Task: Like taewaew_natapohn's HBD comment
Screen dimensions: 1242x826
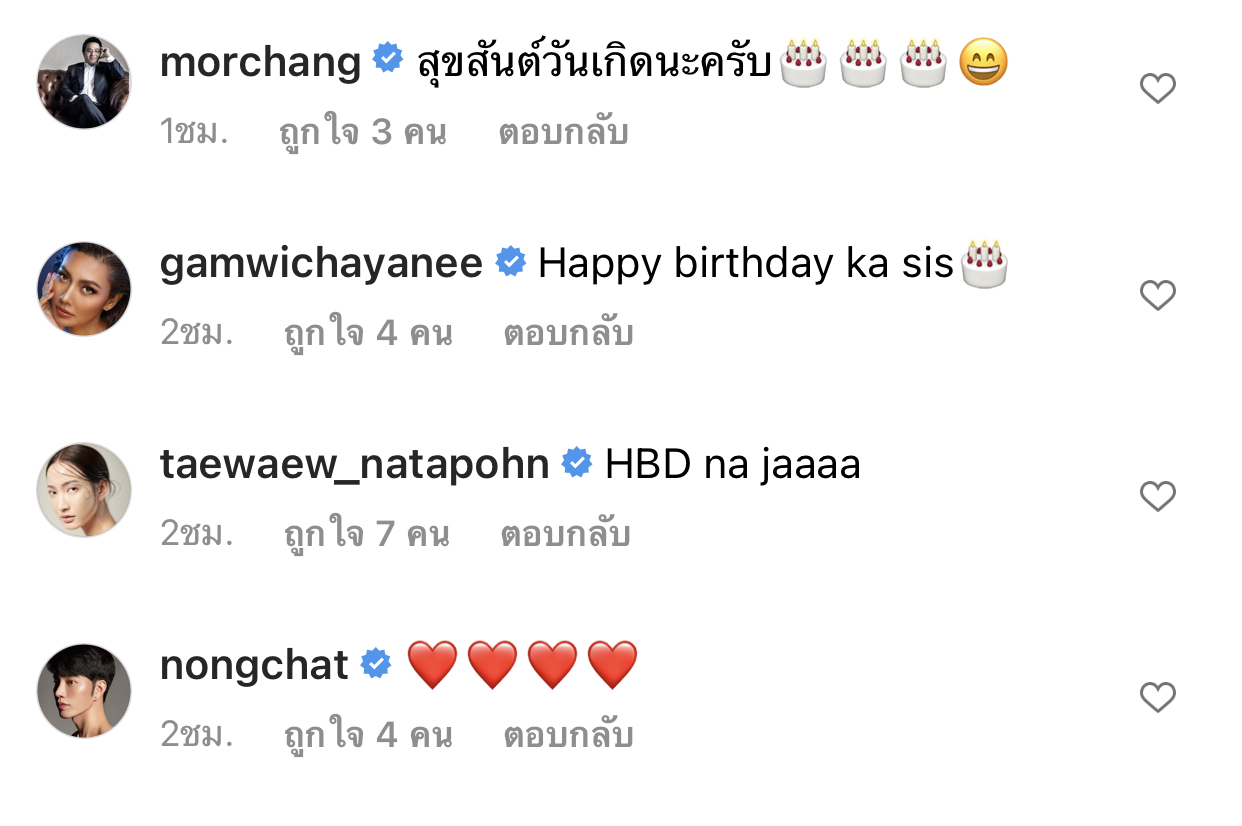Action: click(1158, 496)
